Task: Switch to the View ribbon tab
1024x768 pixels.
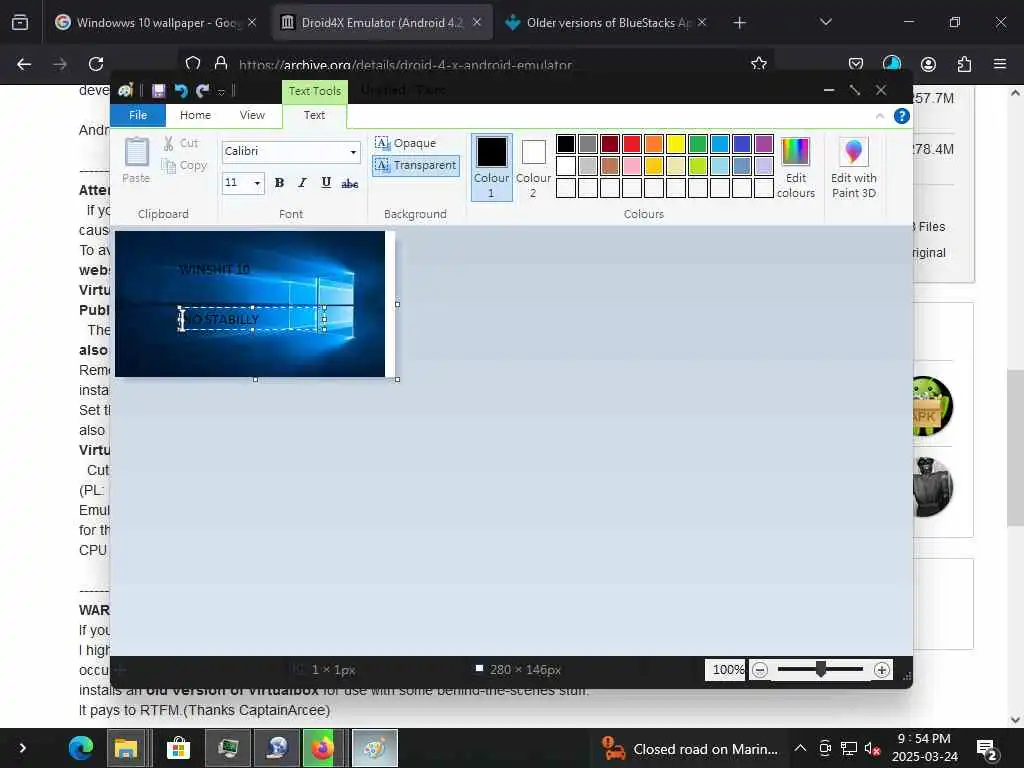Action: (252, 115)
